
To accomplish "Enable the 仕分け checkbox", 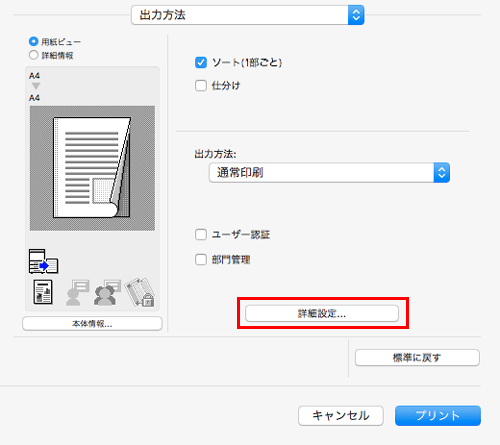I will pyautogui.click(x=201, y=85).
